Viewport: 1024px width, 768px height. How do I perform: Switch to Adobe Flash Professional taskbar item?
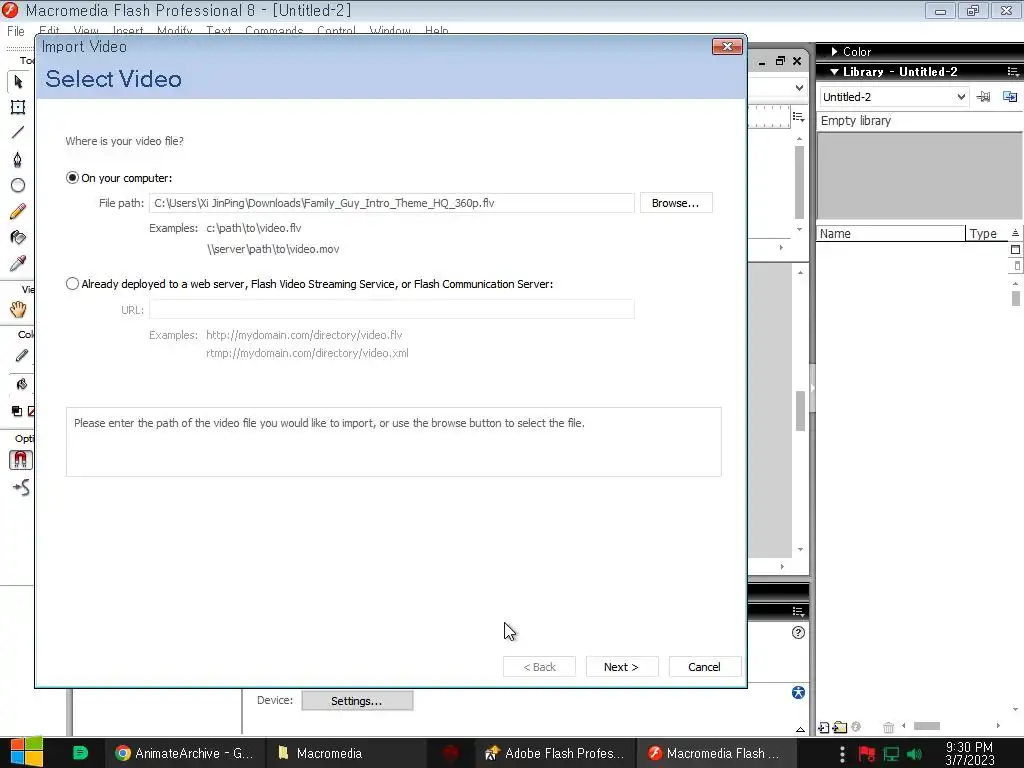point(555,753)
